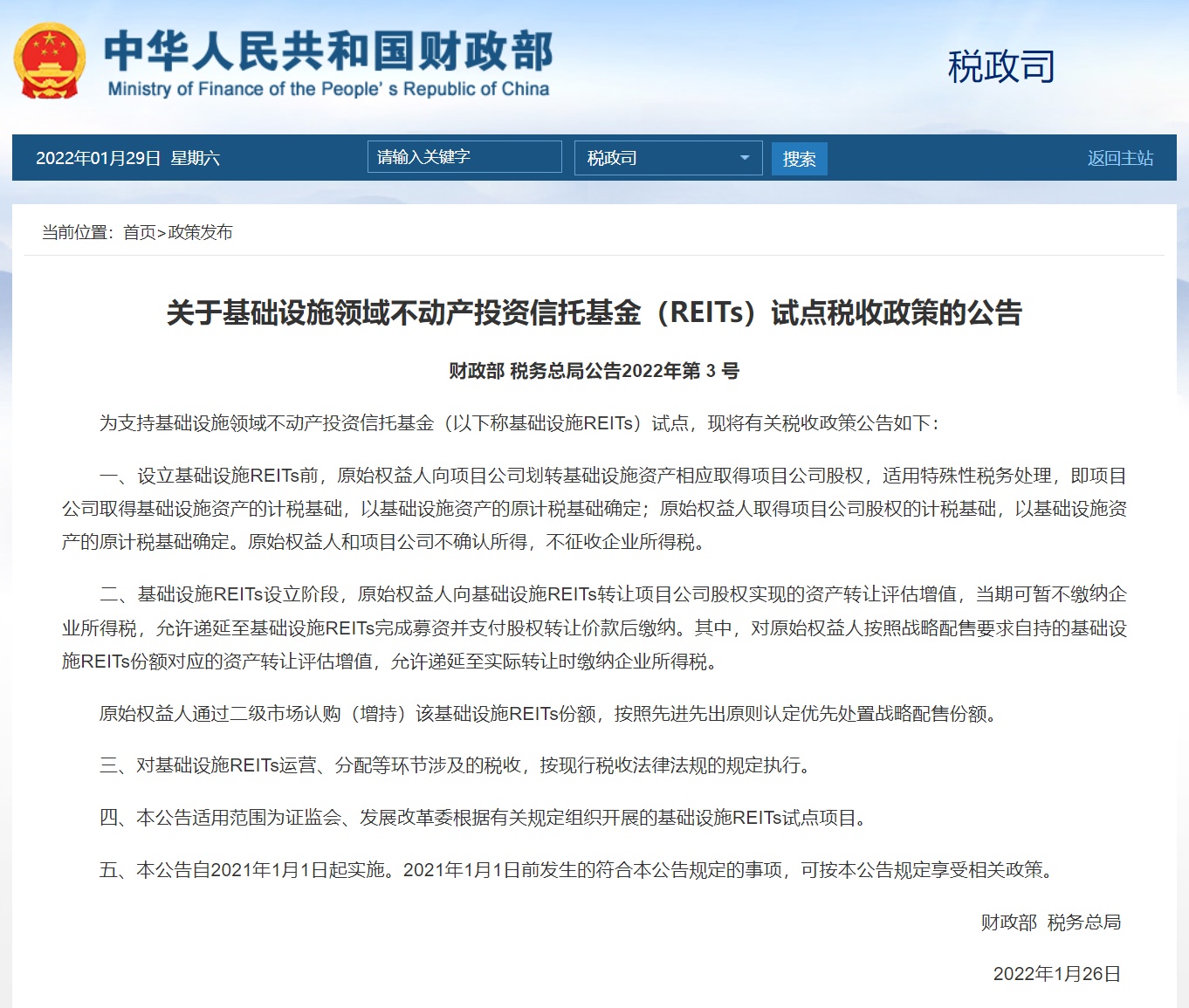Screen dimensions: 1189x1008
Task: Open 首页 in the breadcrumb
Action: (x=139, y=232)
